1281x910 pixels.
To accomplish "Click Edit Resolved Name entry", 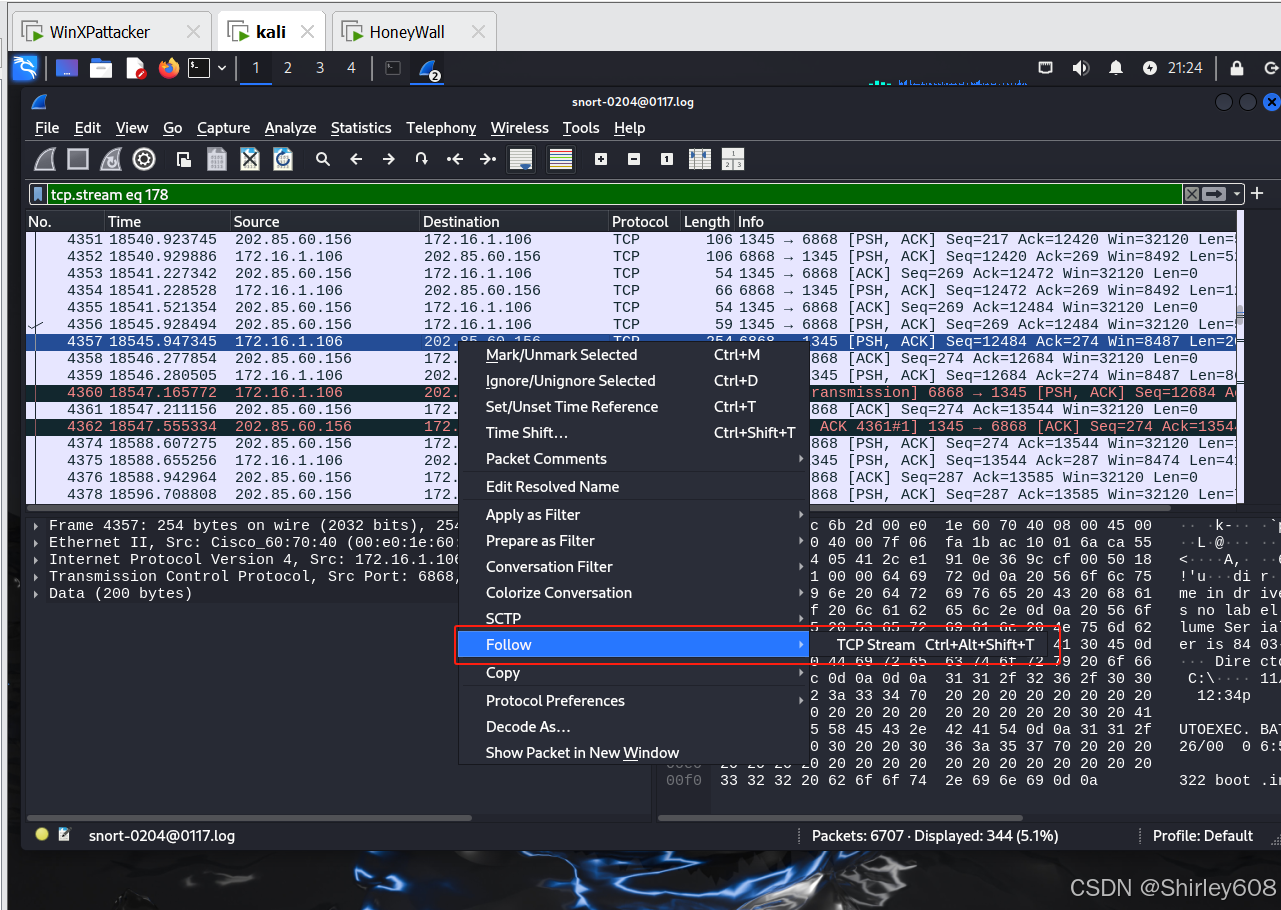I will click(x=633, y=487).
